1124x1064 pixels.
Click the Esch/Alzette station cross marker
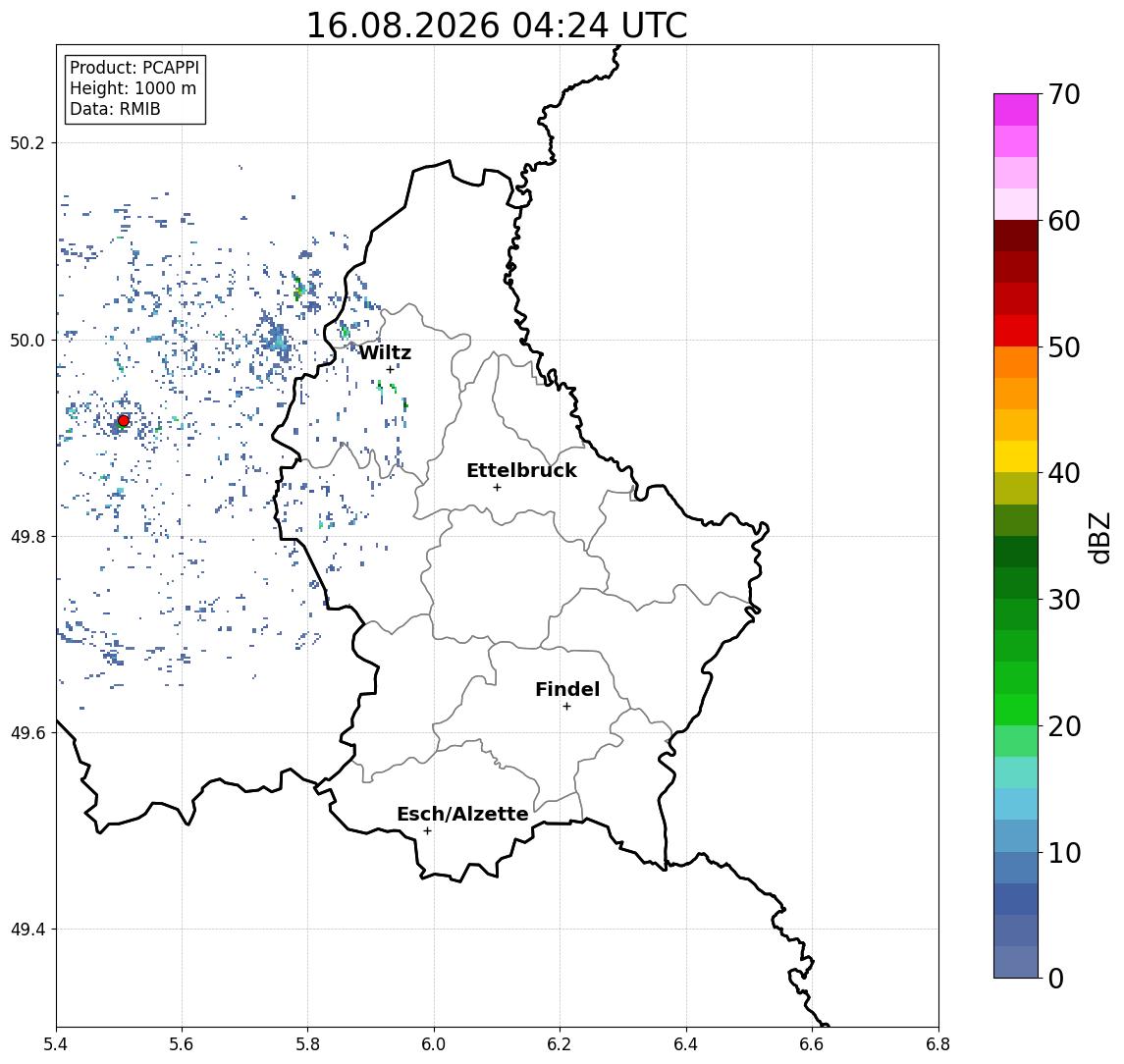[427, 831]
